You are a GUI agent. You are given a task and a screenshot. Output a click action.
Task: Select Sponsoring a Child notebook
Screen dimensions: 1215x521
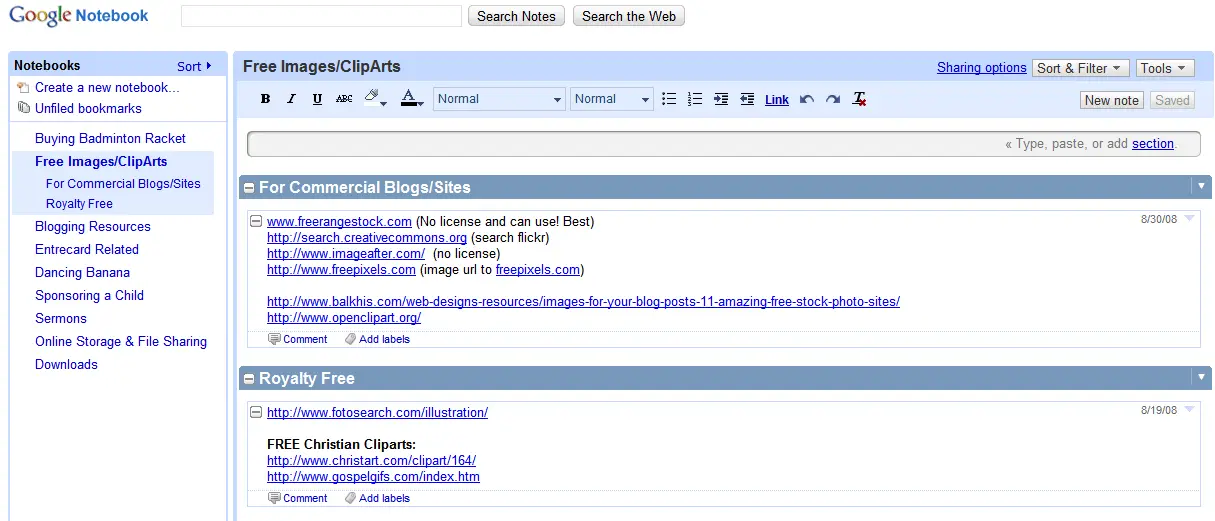coord(89,295)
